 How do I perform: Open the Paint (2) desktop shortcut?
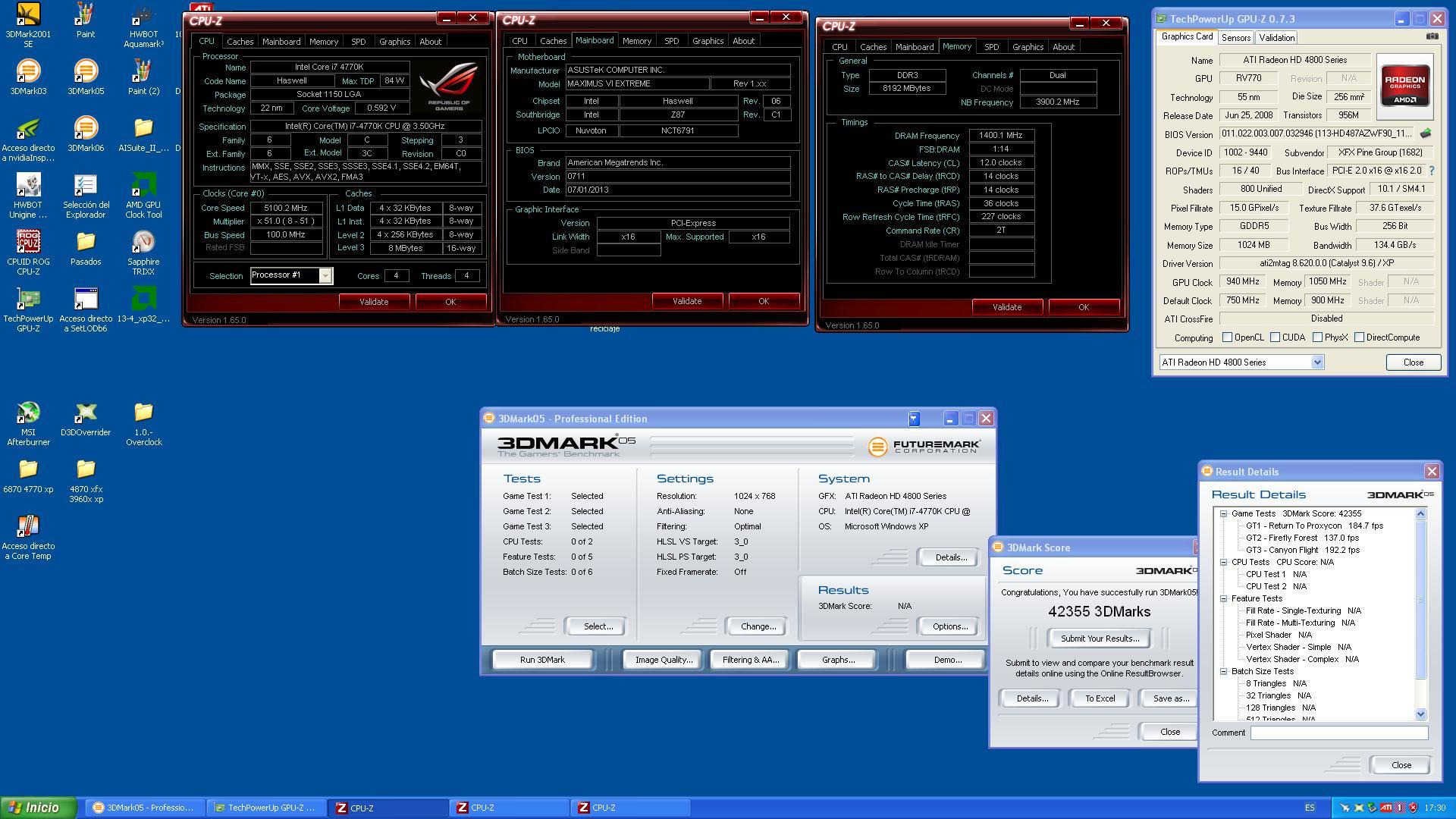(x=143, y=77)
